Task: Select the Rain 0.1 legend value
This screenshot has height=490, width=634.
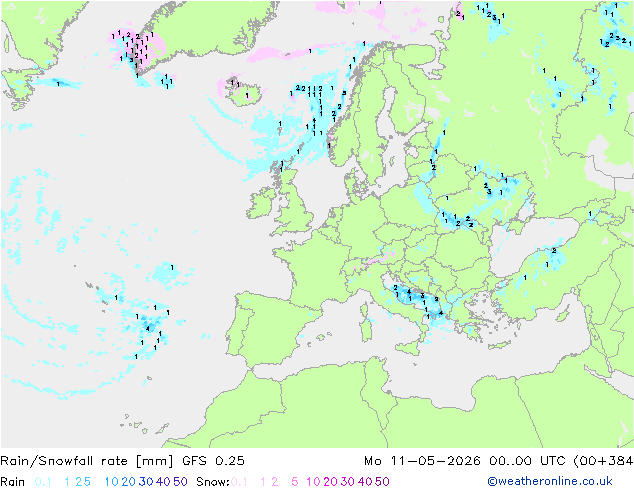Action: pos(43,482)
